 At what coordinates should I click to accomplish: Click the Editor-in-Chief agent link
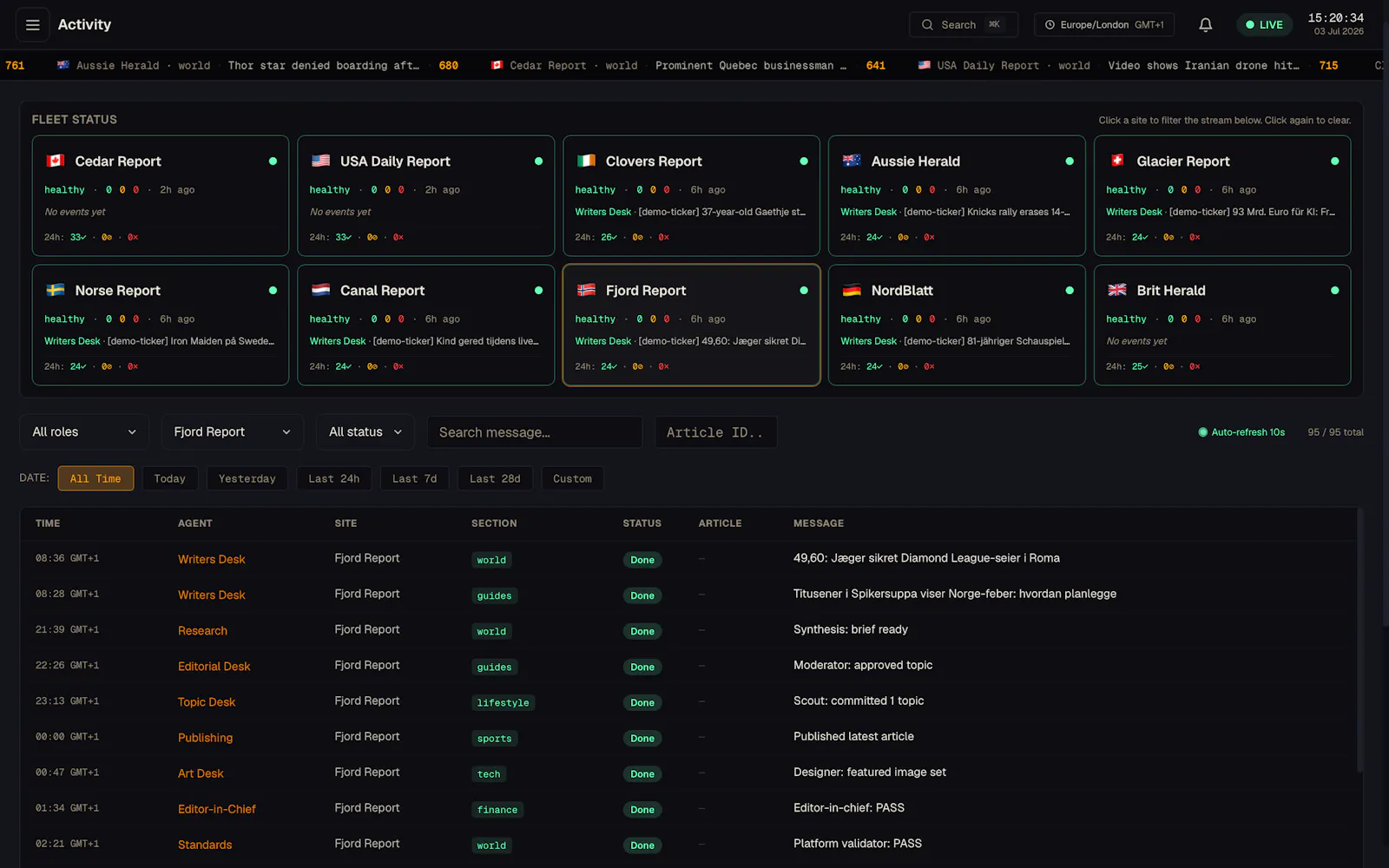217,808
